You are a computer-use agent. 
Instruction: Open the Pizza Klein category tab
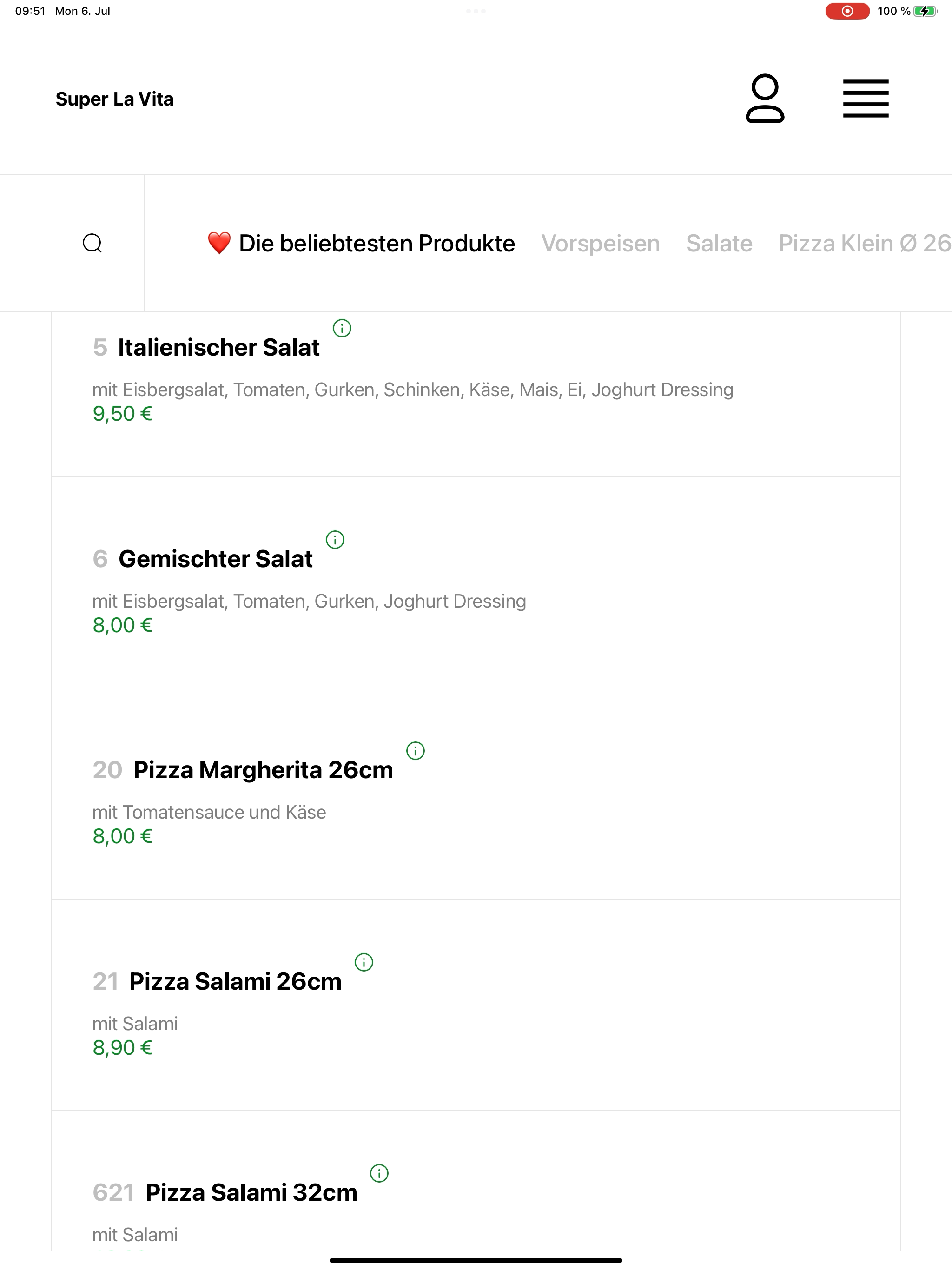pyautogui.click(x=865, y=244)
